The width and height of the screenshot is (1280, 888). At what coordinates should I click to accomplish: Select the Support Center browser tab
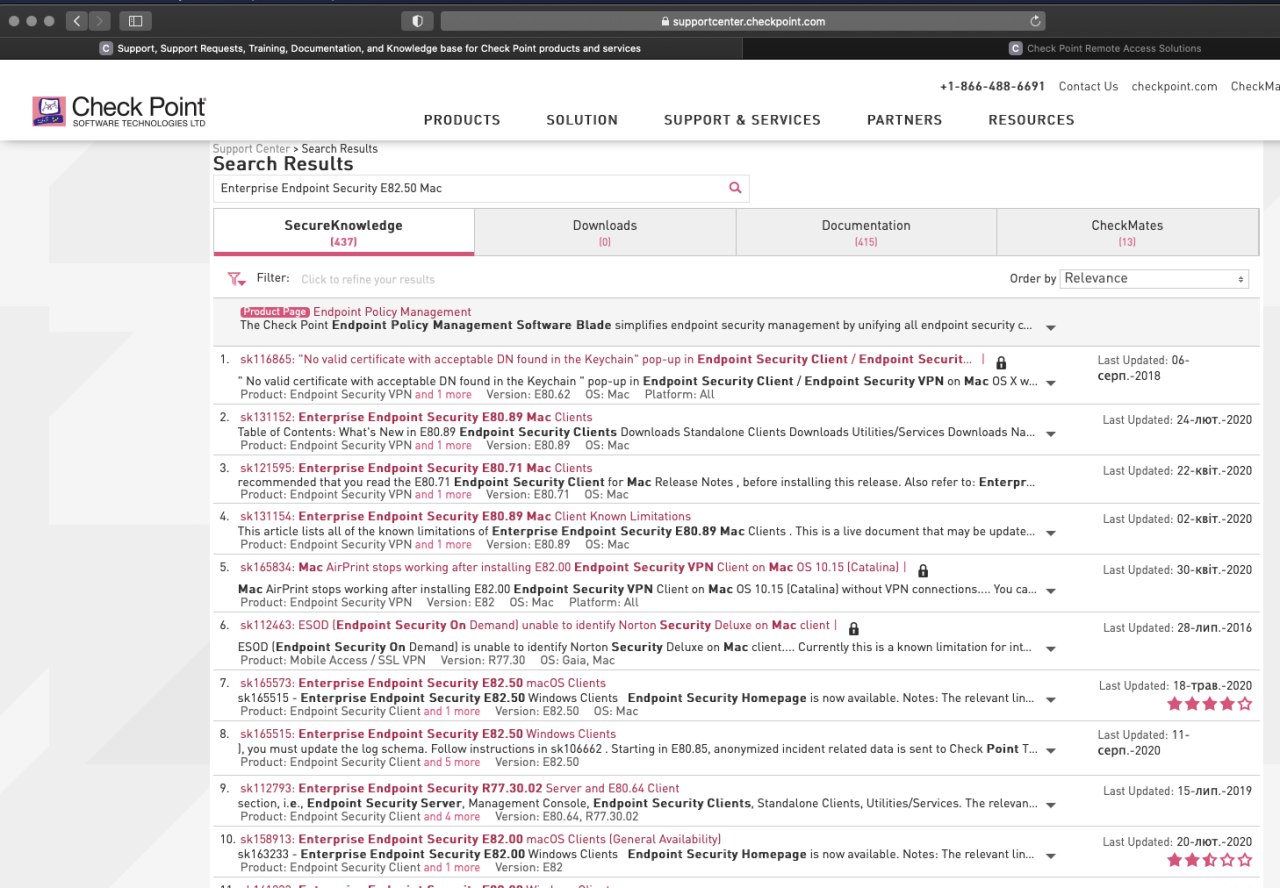pyautogui.click(x=370, y=48)
